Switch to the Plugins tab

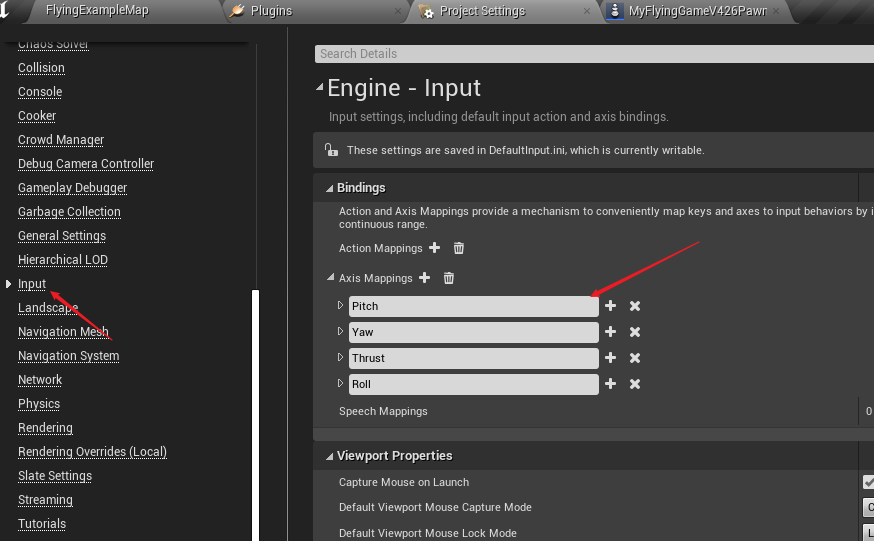tap(271, 11)
